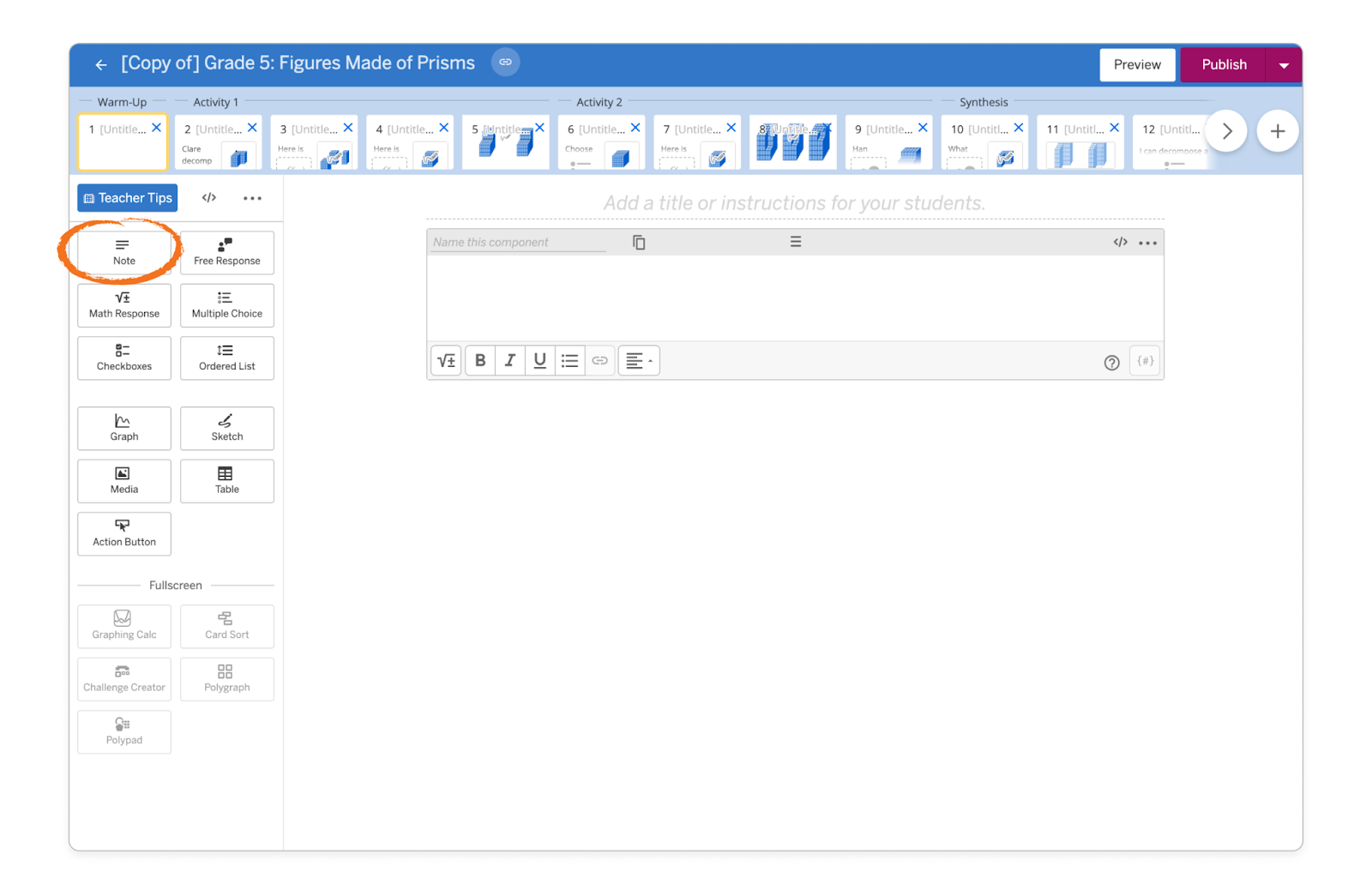Open the Teacher Tips tab
This screenshot has height=896, width=1372.
click(x=128, y=198)
